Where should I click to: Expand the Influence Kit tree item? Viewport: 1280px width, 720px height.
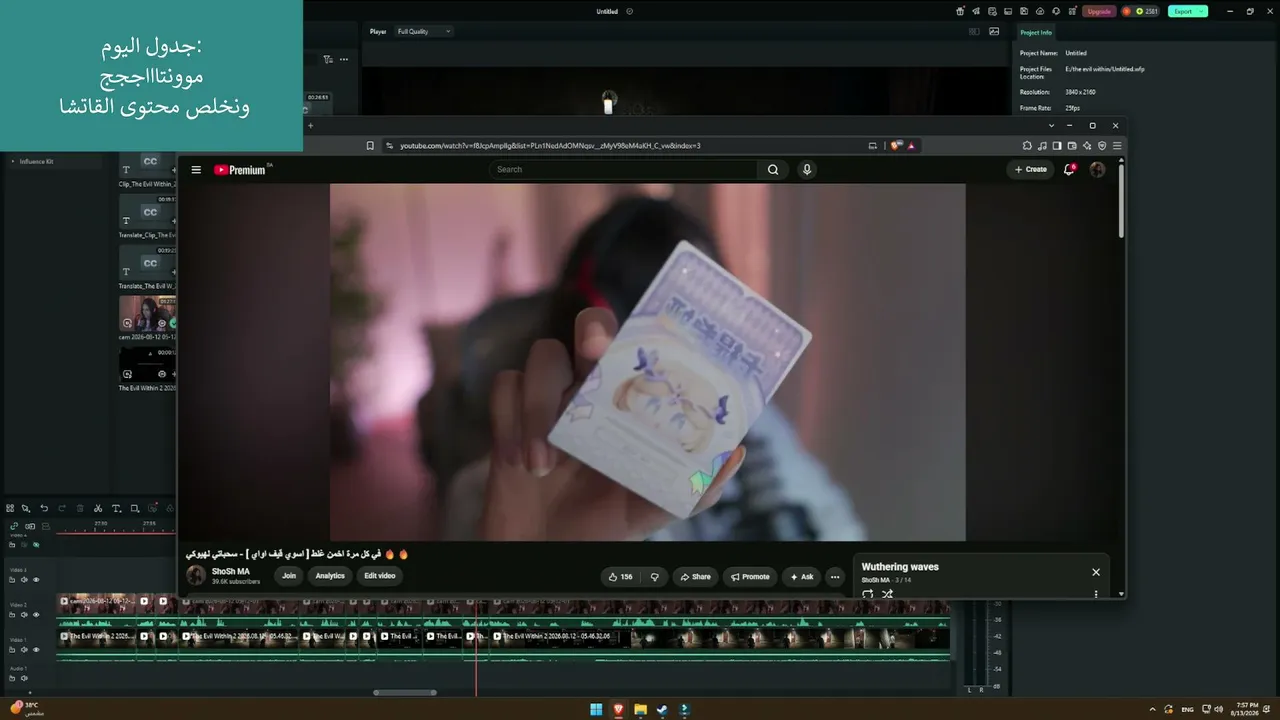13,161
